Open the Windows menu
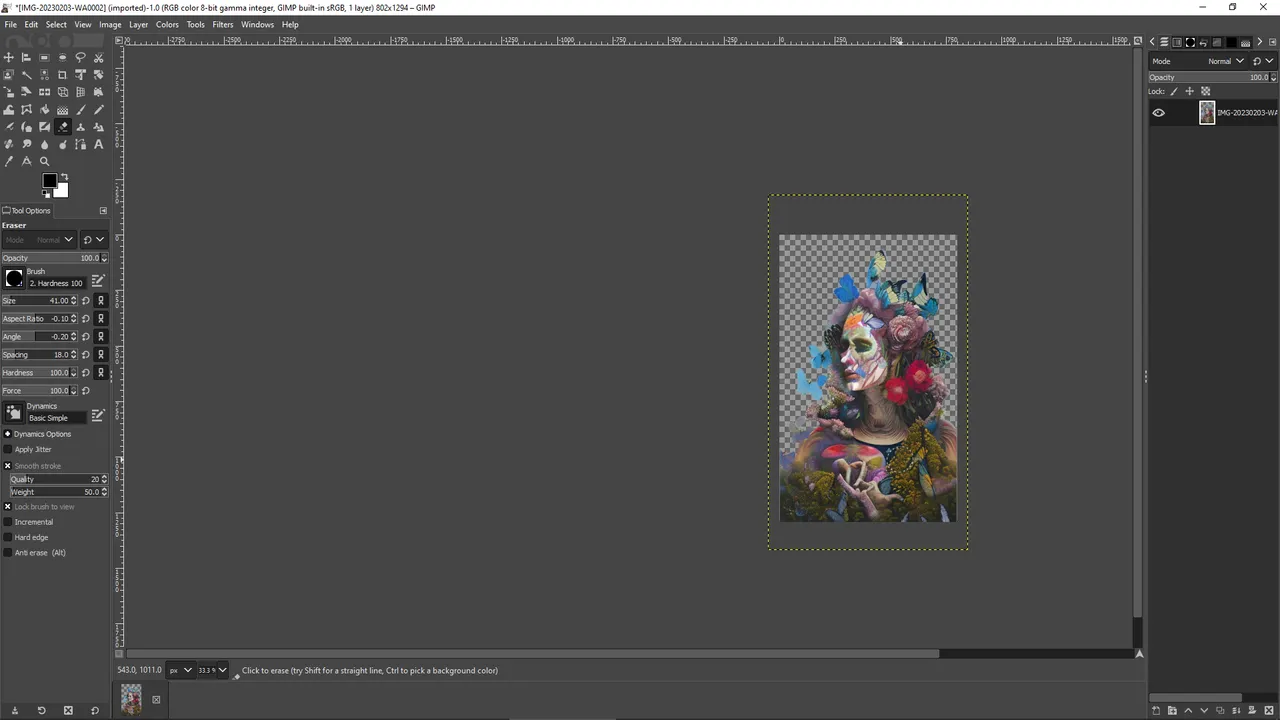 coord(257,24)
